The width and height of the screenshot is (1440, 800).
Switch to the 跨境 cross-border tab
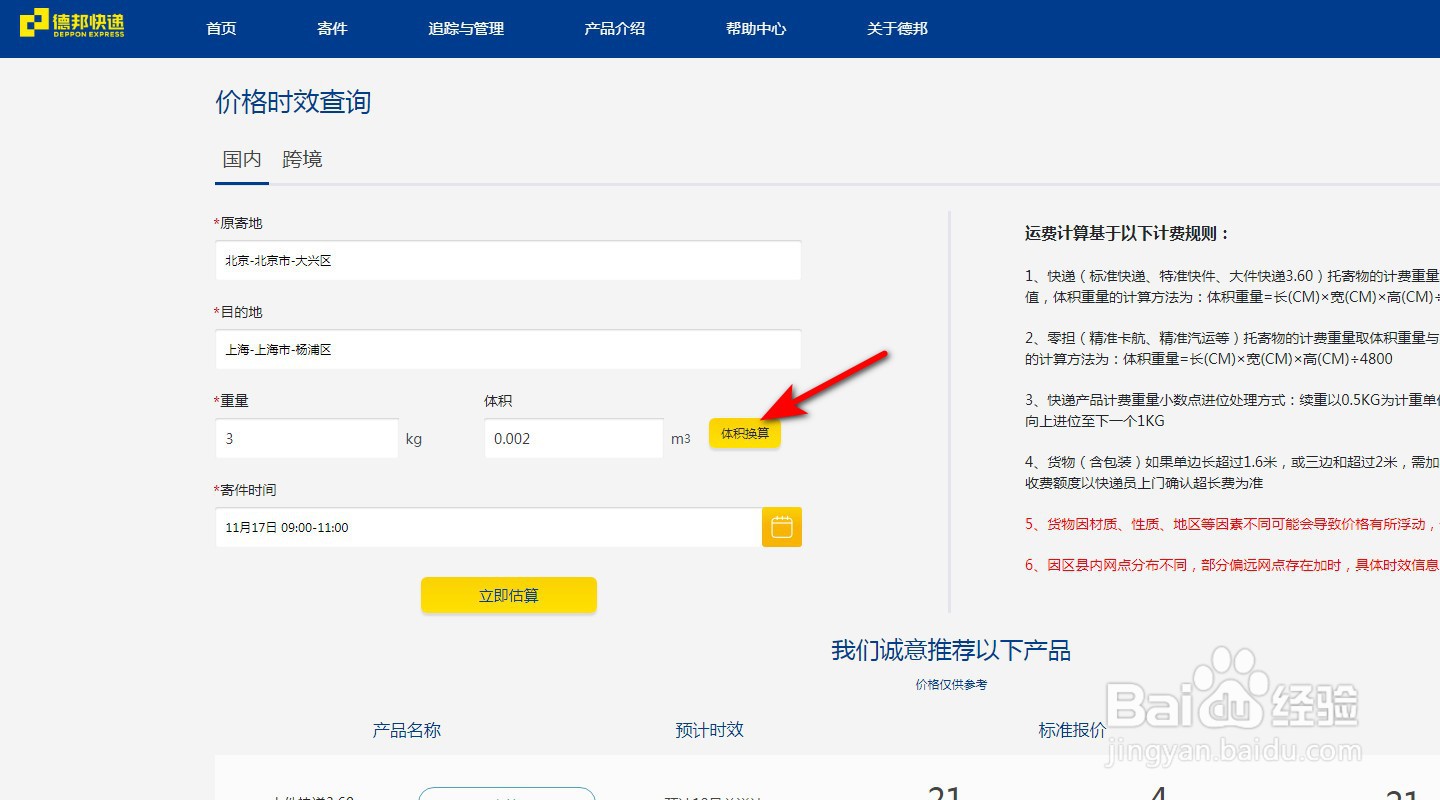pos(302,159)
